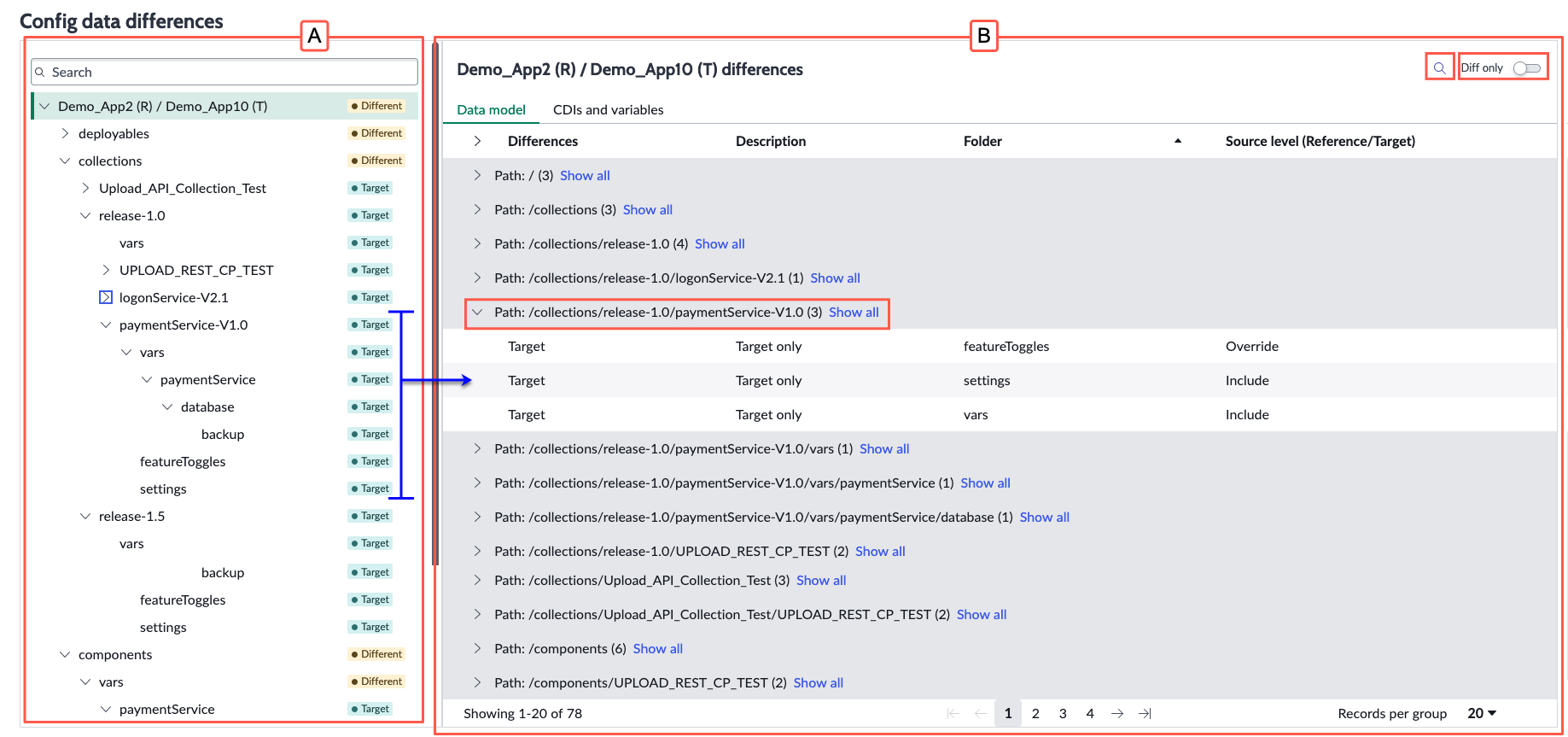Image resolution: width=1568 pixels, height=737 pixels.
Task: Switch to the Data model tab
Action: (x=492, y=109)
